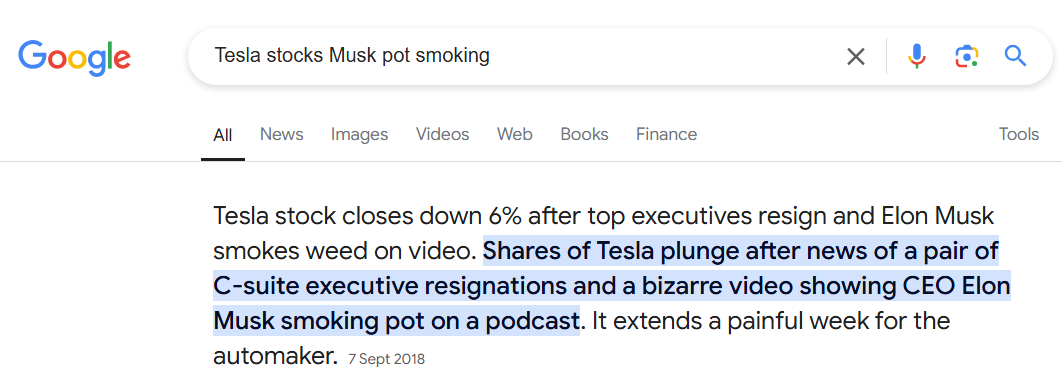Open the Videos tab

[x=442, y=134]
